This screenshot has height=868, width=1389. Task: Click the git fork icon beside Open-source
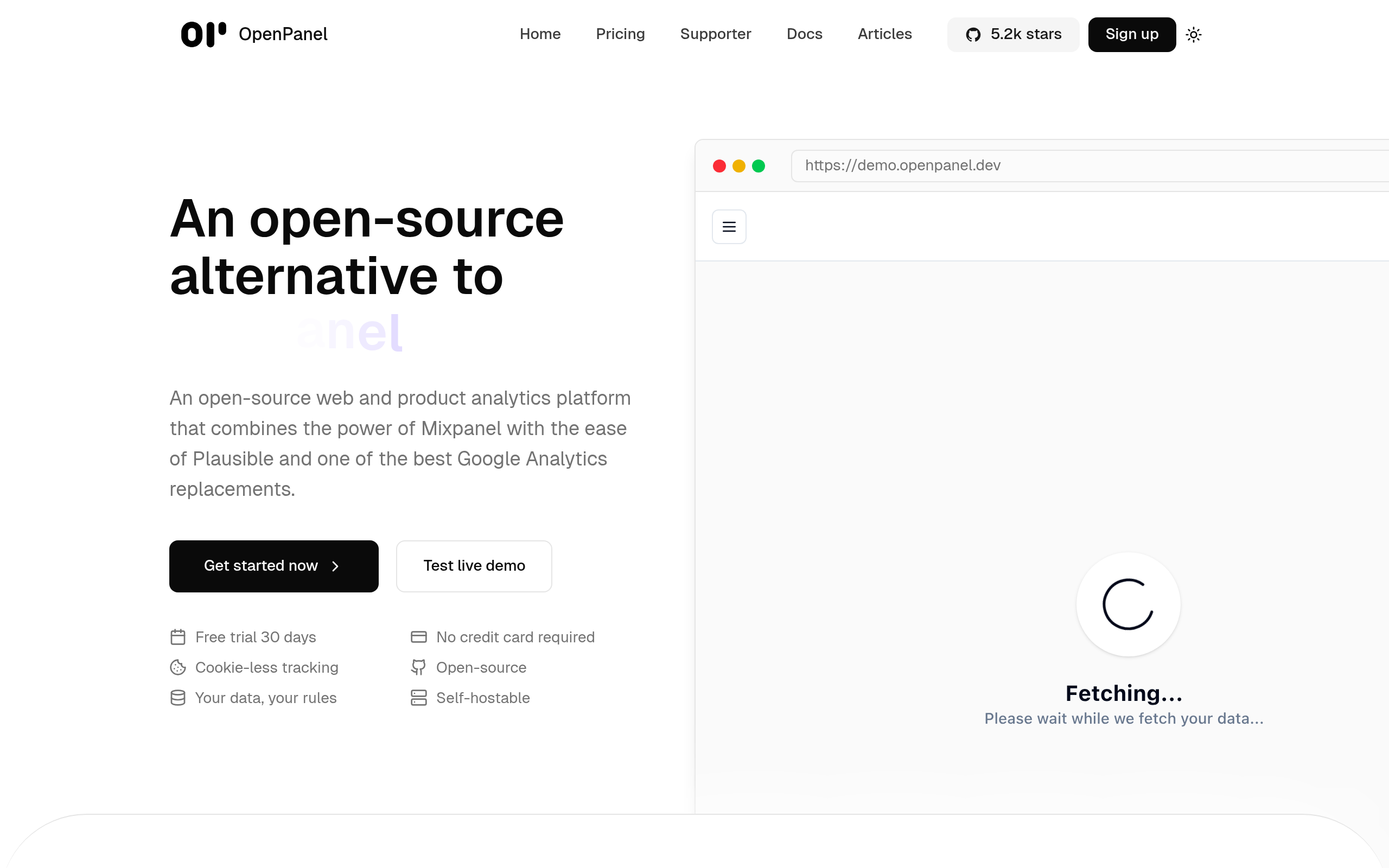click(x=418, y=668)
